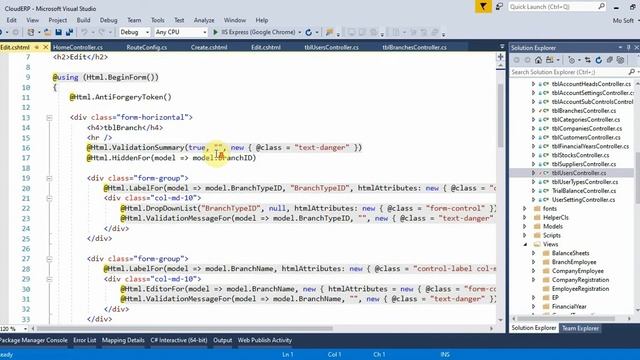Click the Solution Explorer views switch icon
Image resolution: width=640 pixels, height=360 pixels.
point(551,60)
